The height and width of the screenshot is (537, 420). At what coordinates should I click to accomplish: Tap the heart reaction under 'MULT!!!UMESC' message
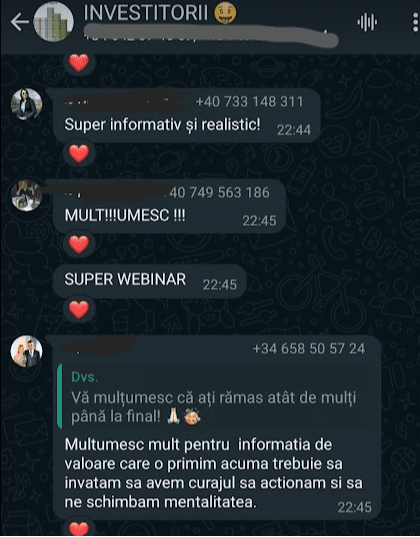(79, 245)
